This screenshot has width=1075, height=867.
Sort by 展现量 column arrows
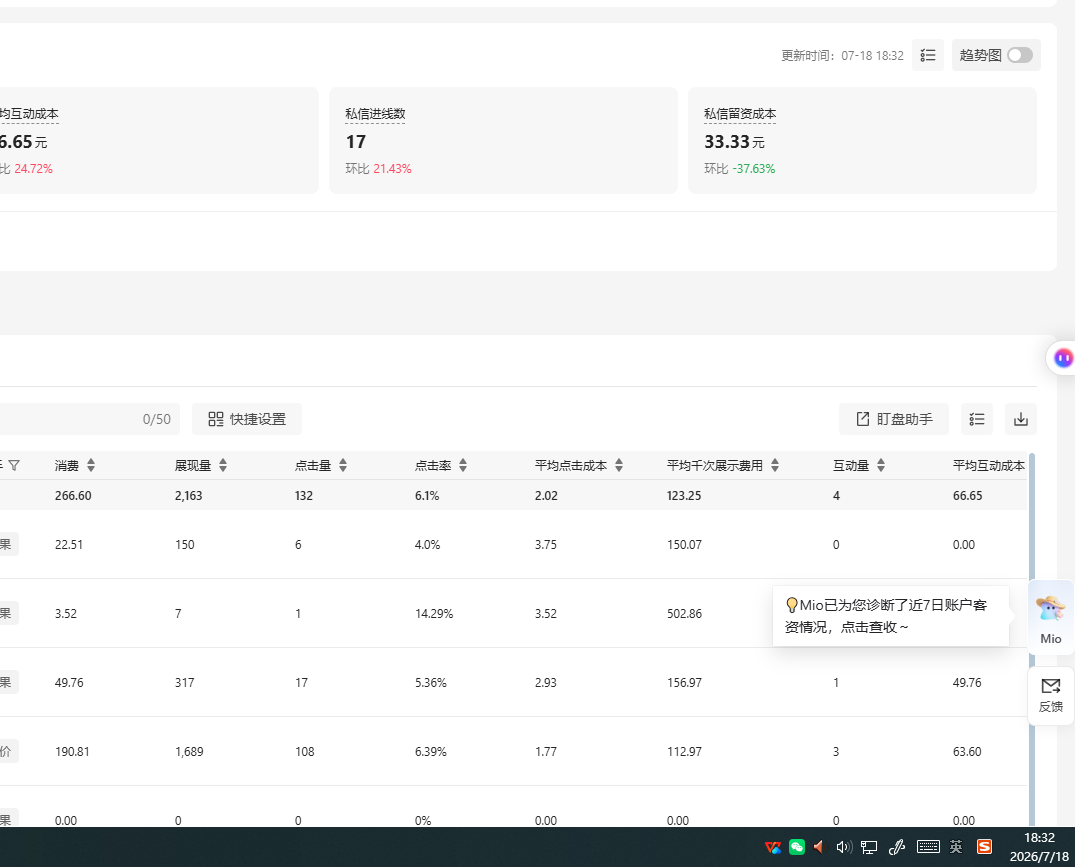[223, 465]
